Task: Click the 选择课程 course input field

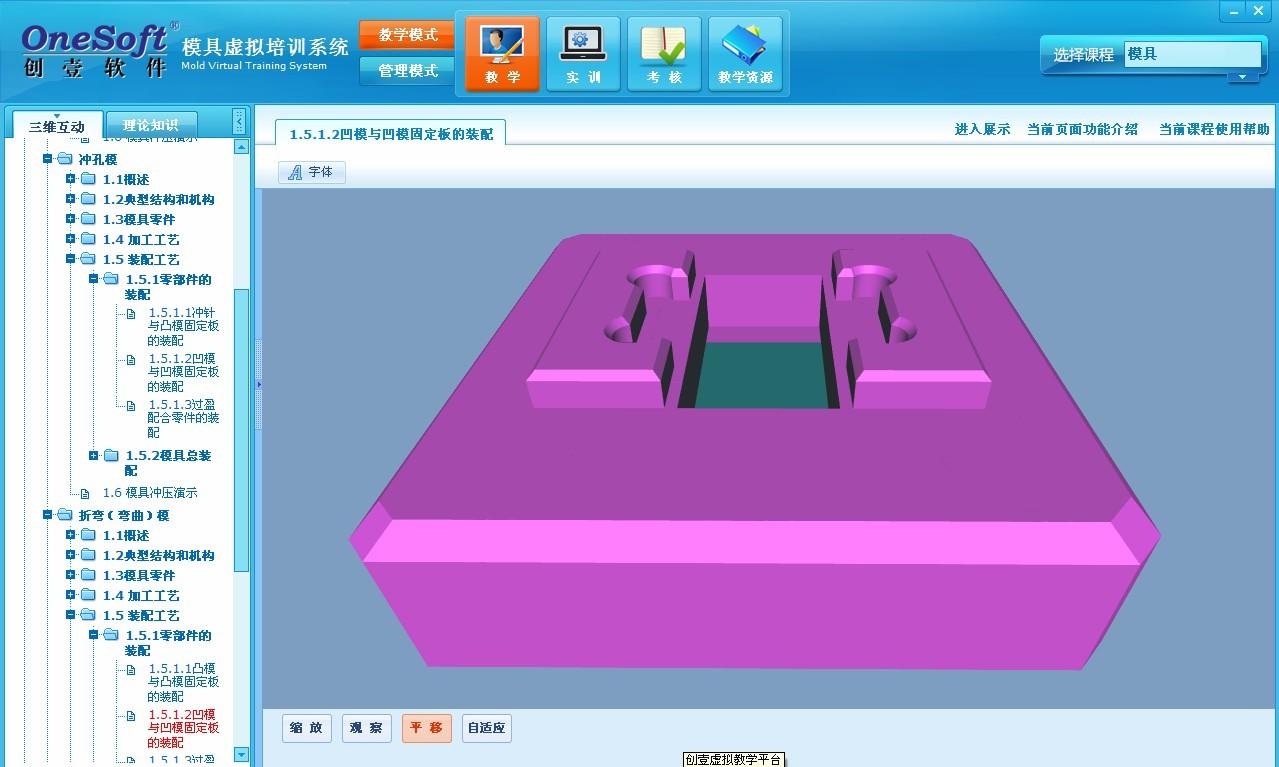Action: point(1190,54)
